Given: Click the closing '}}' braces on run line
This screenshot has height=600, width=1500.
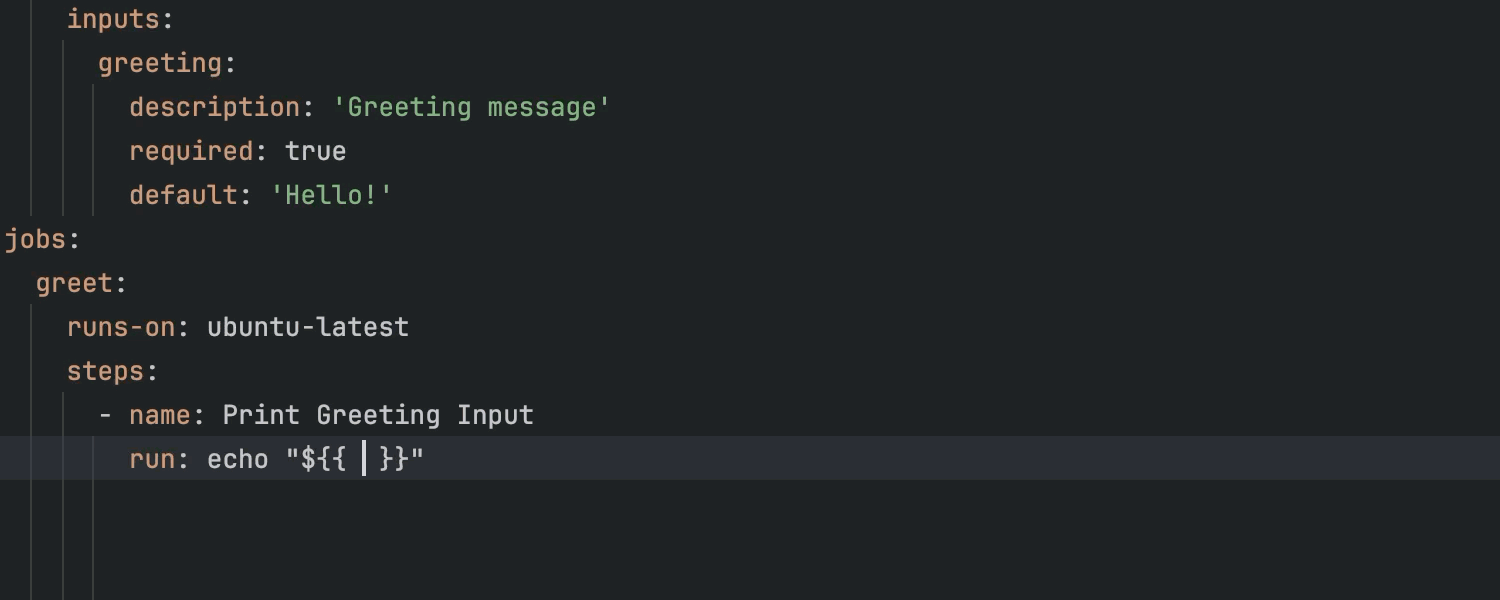Looking at the screenshot, I should coord(394,460).
